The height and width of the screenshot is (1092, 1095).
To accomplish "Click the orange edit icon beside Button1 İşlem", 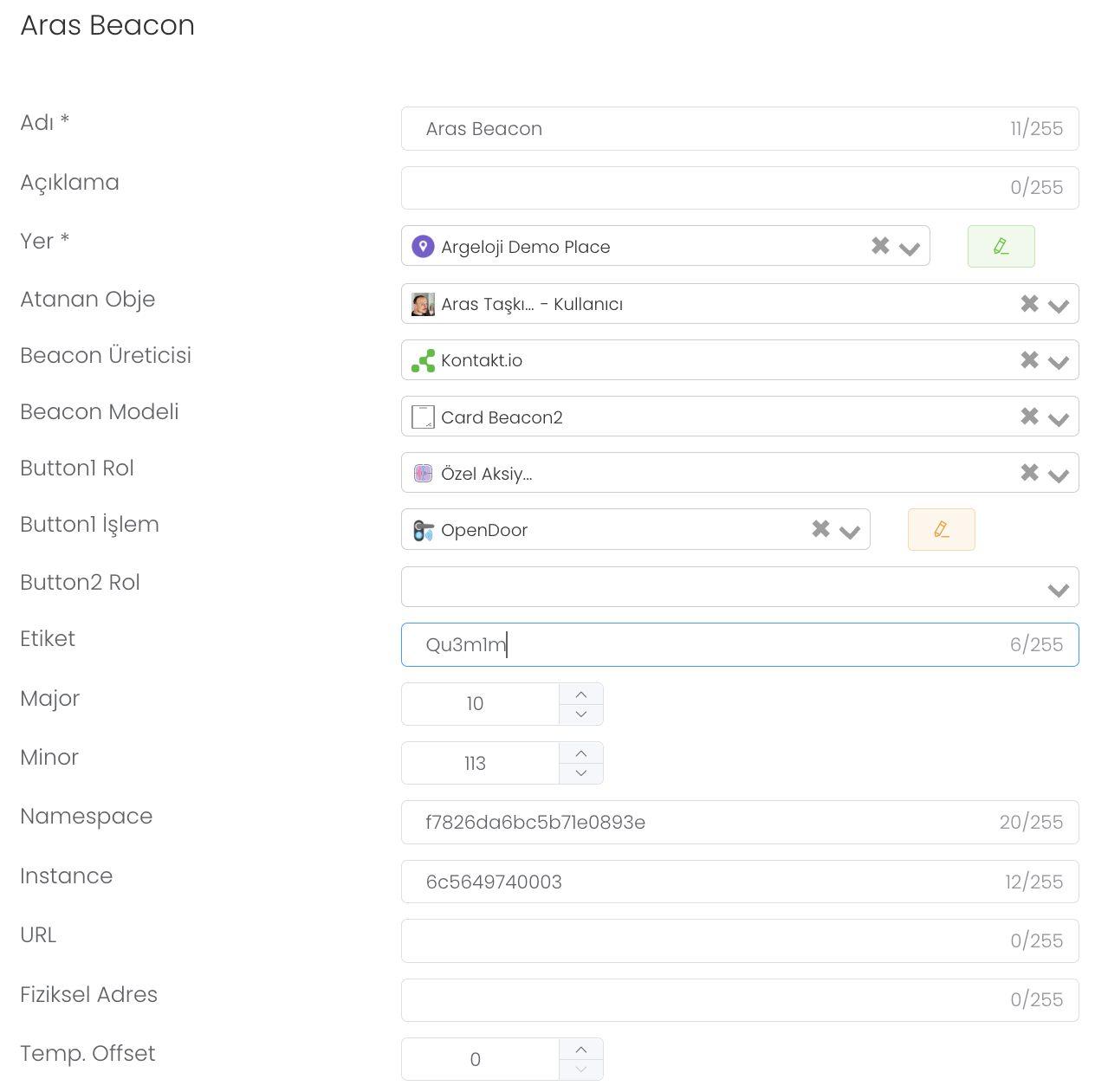I will (x=941, y=530).
